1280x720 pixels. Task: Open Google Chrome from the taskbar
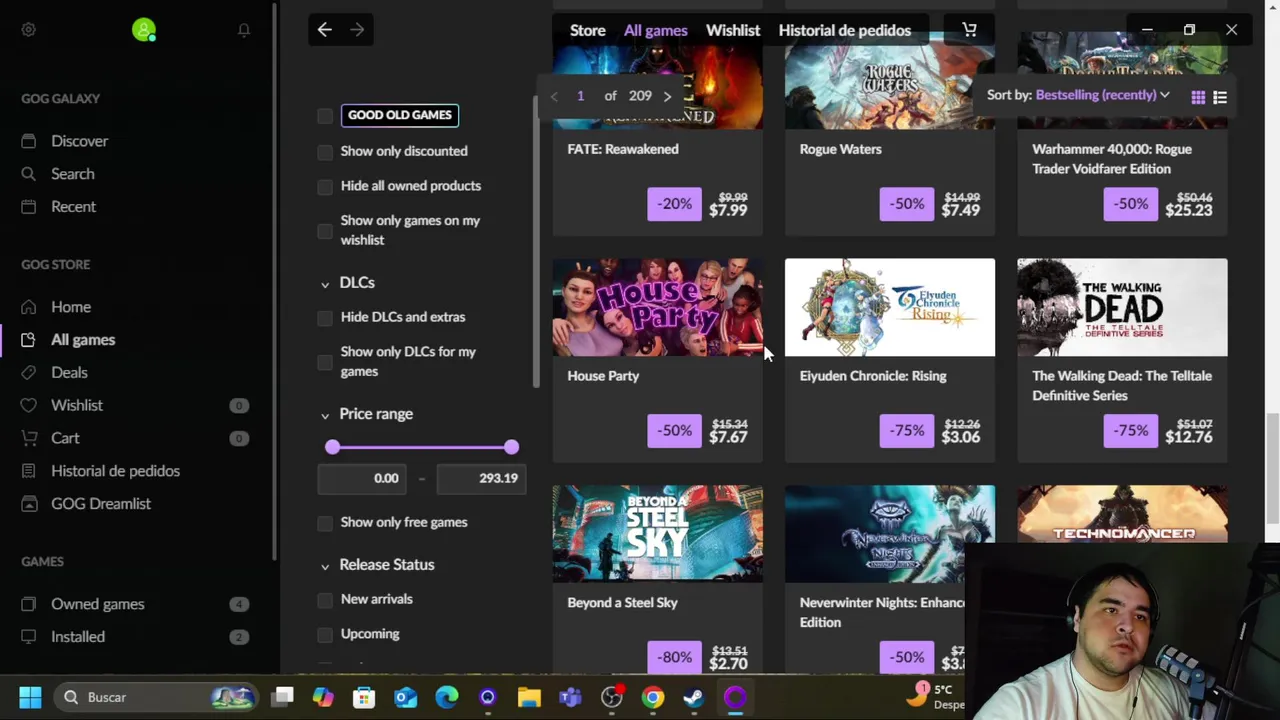(652, 697)
